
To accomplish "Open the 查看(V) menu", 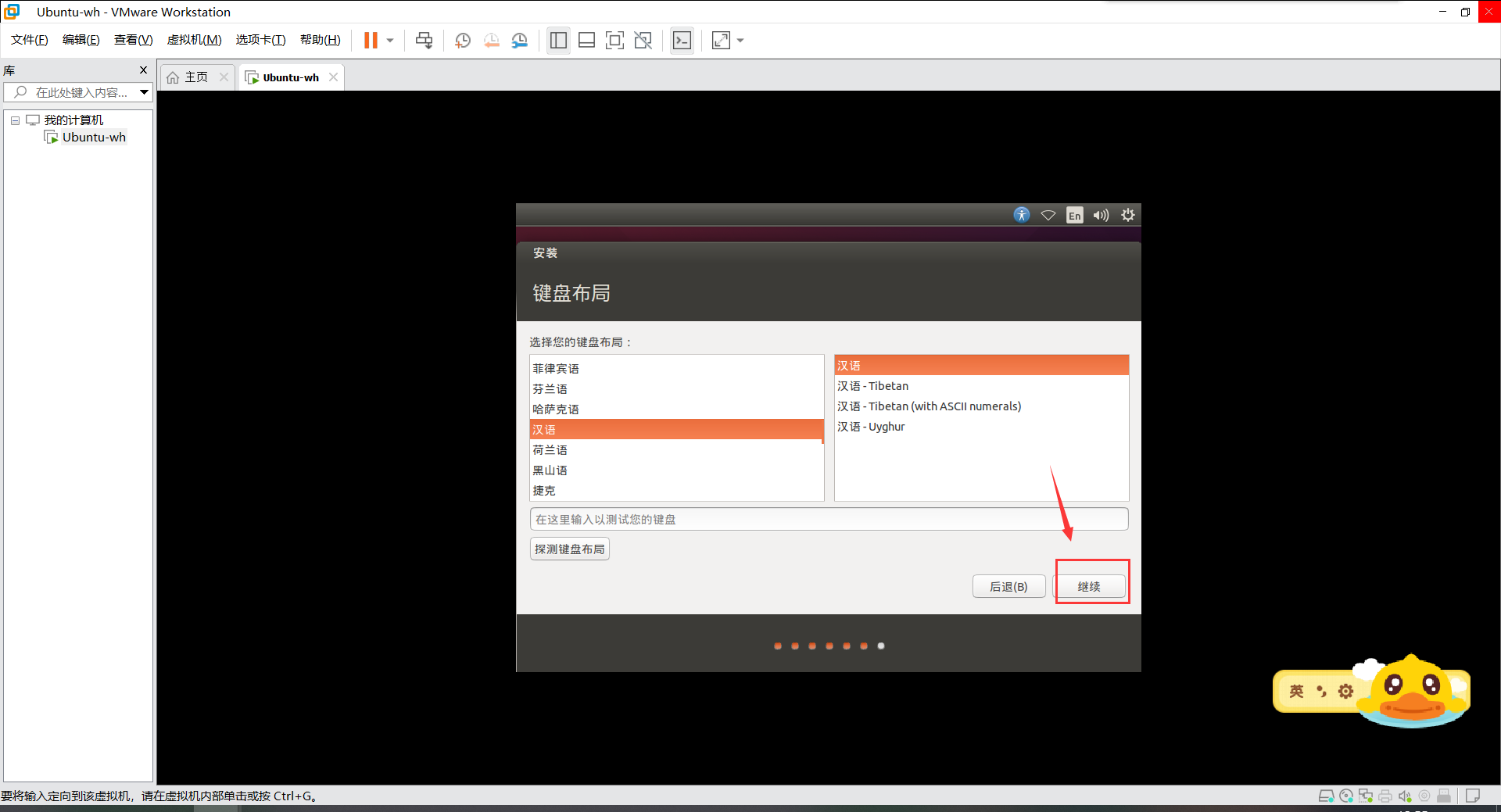I will point(134,40).
